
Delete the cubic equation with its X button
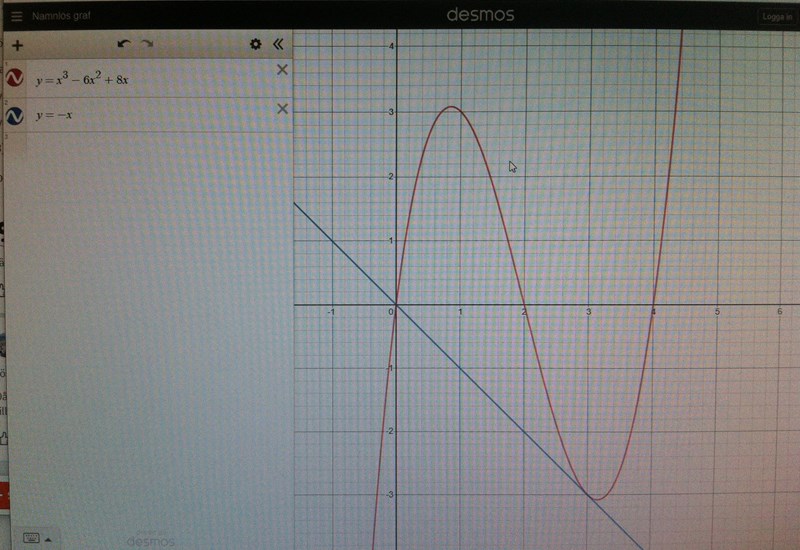click(x=281, y=69)
